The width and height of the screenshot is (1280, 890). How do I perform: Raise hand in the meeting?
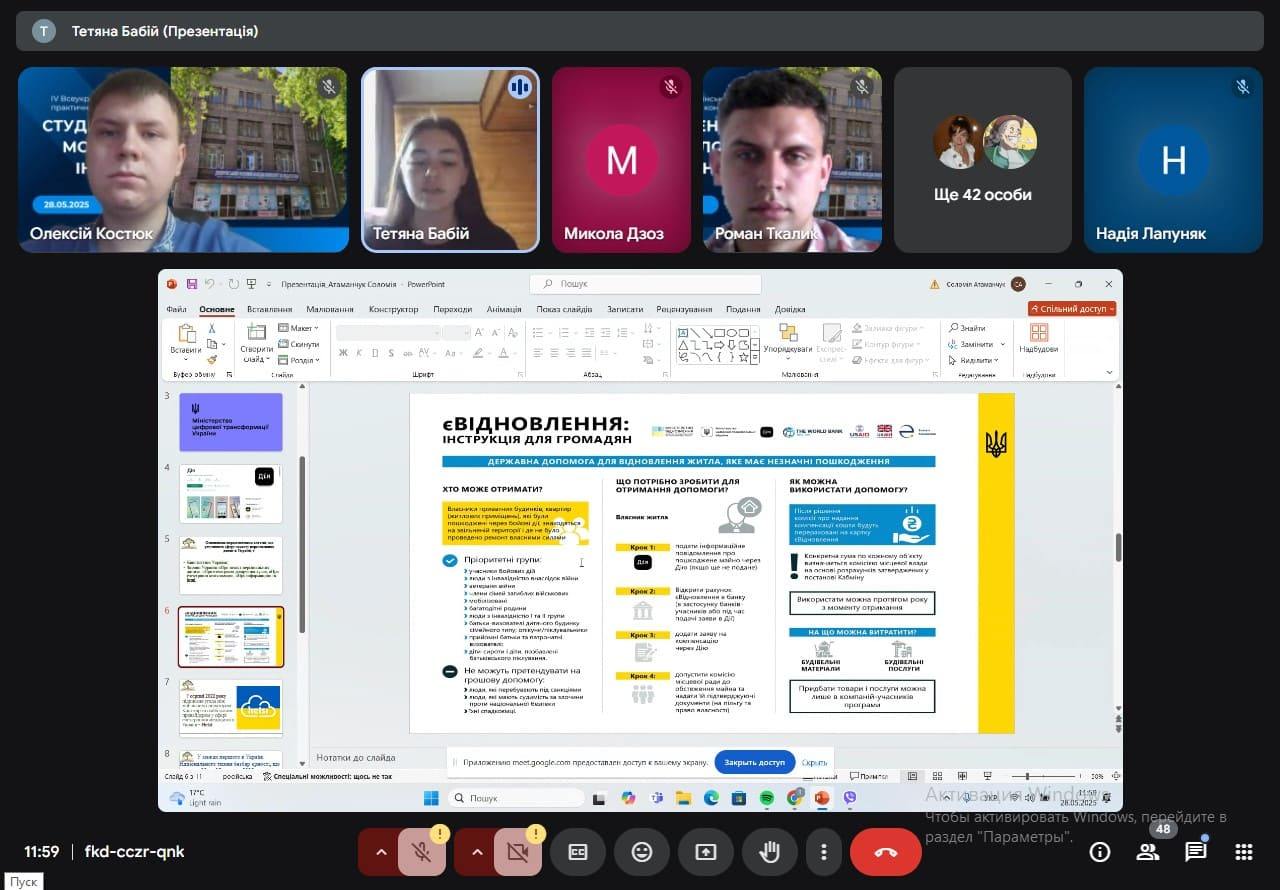click(770, 852)
